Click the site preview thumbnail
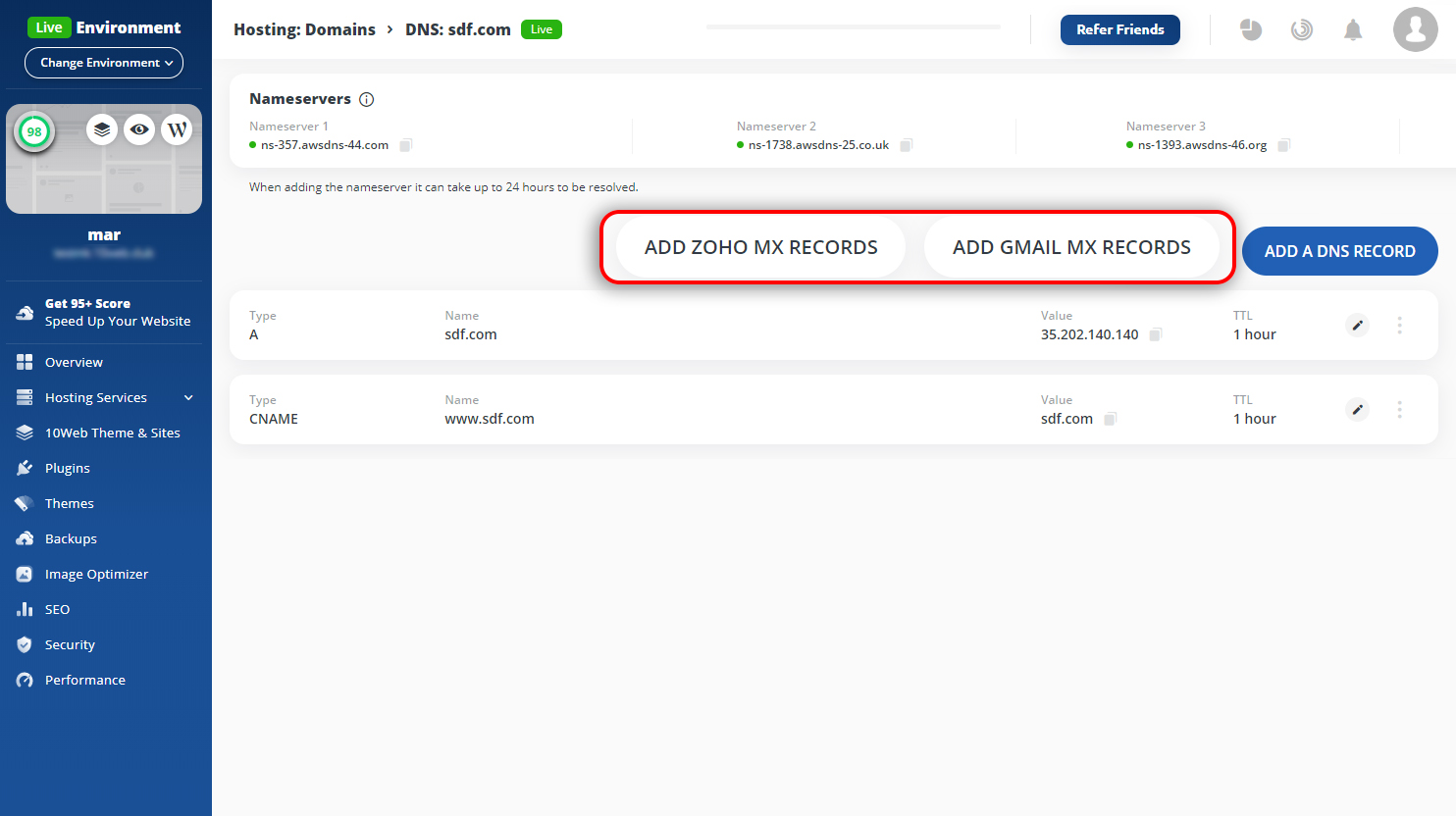This screenshot has width=1456, height=816. 104,159
